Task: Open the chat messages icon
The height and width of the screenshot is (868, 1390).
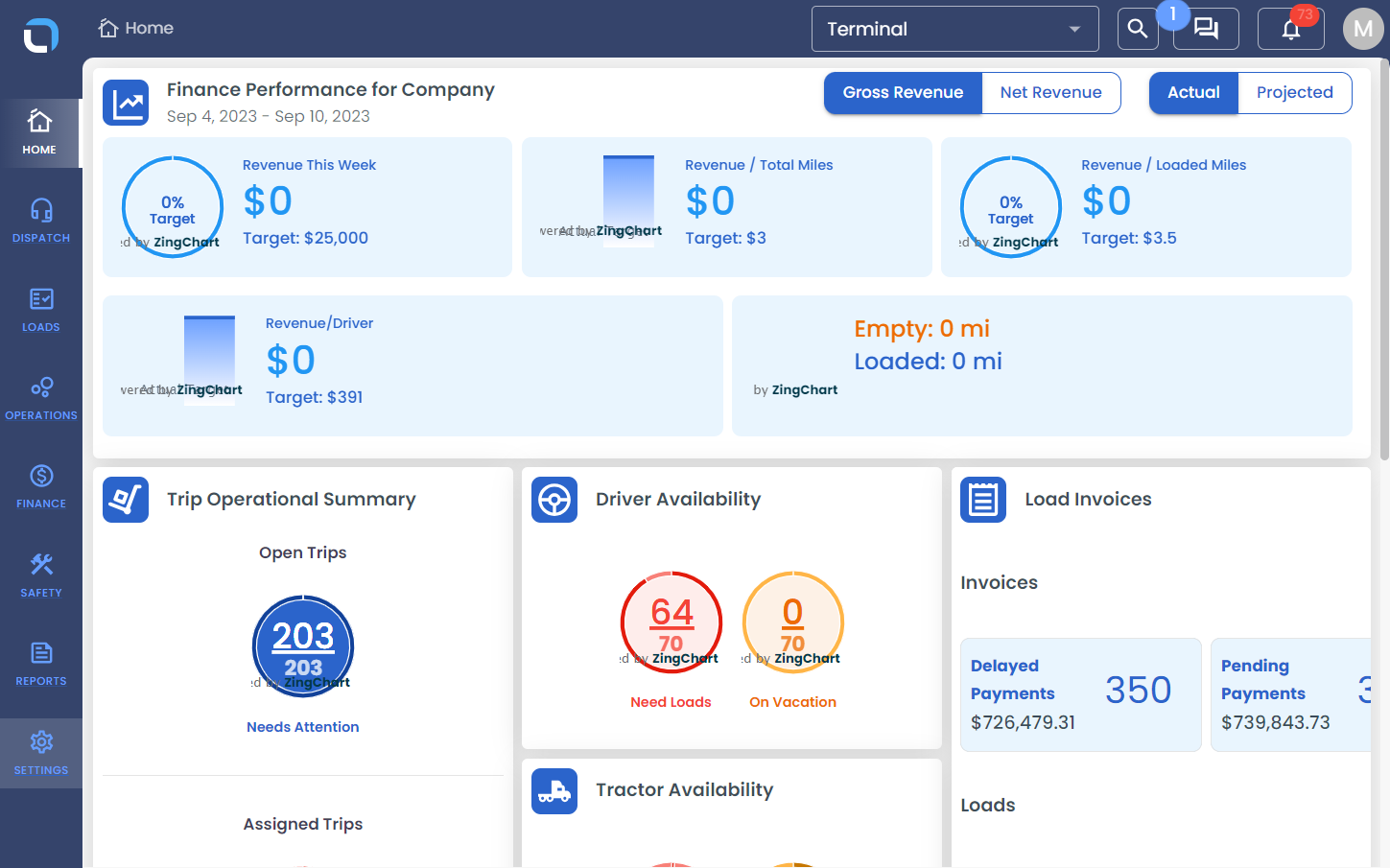Action: 1206,29
